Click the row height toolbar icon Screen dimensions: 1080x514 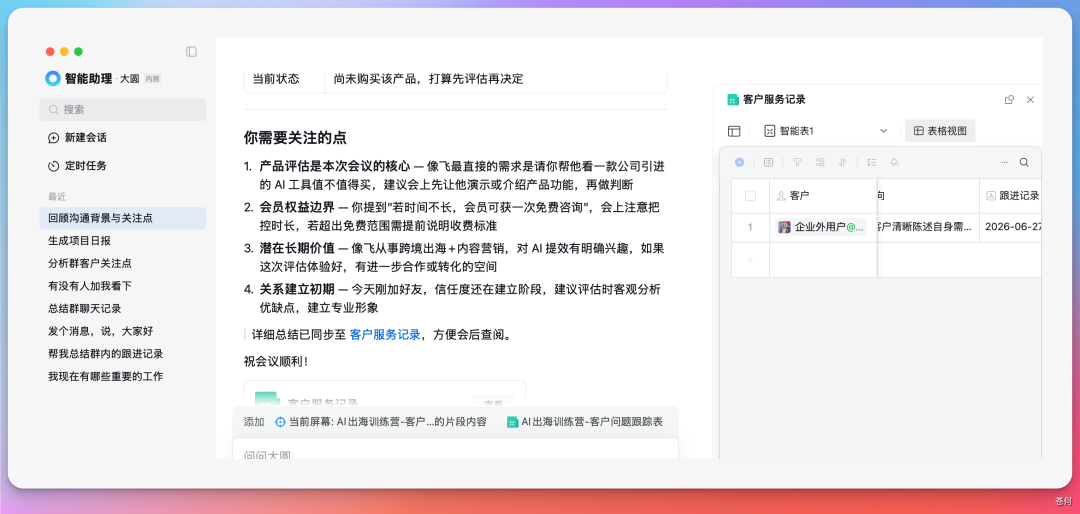coord(871,163)
